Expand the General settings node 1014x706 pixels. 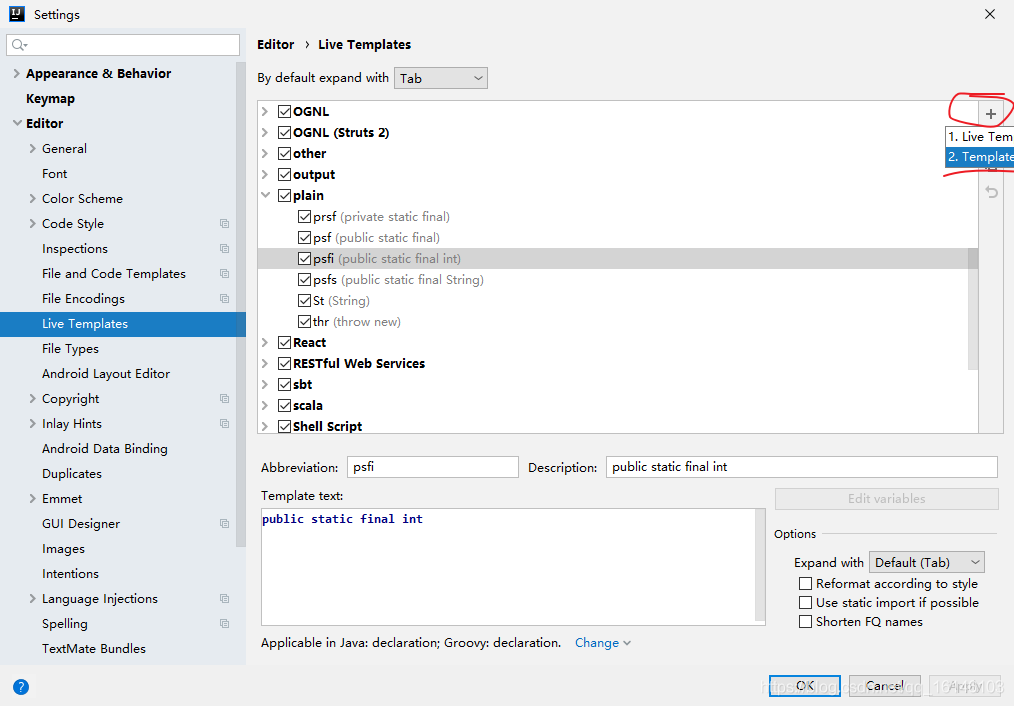(x=32, y=149)
